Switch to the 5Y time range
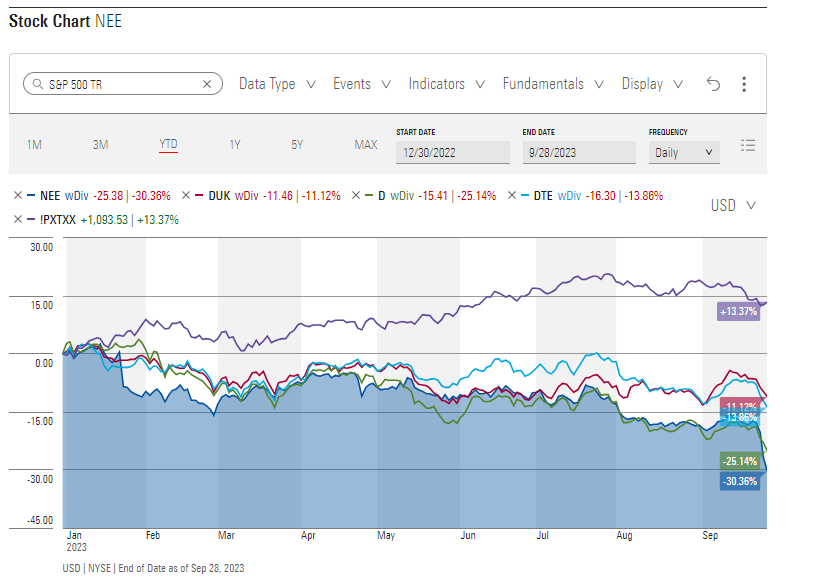820x580 pixels. (297, 145)
